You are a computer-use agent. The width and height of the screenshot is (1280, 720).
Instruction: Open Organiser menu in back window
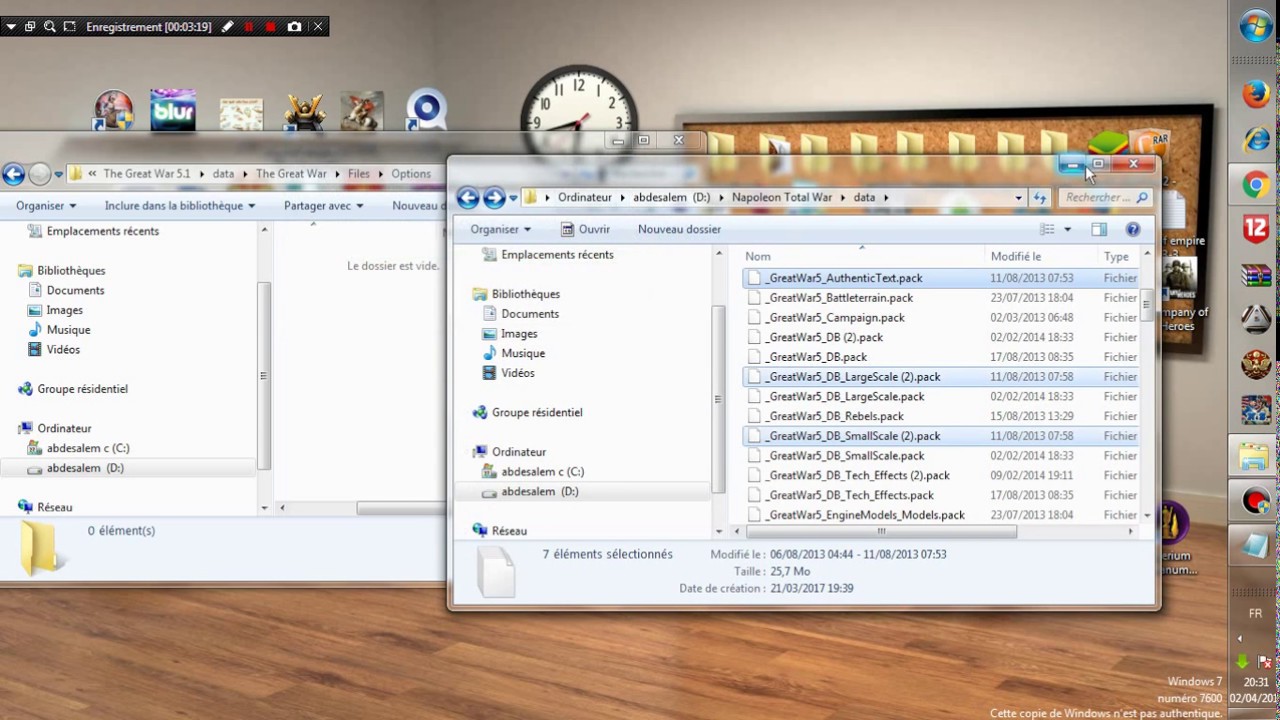pyautogui.click(x=46, y=206)
